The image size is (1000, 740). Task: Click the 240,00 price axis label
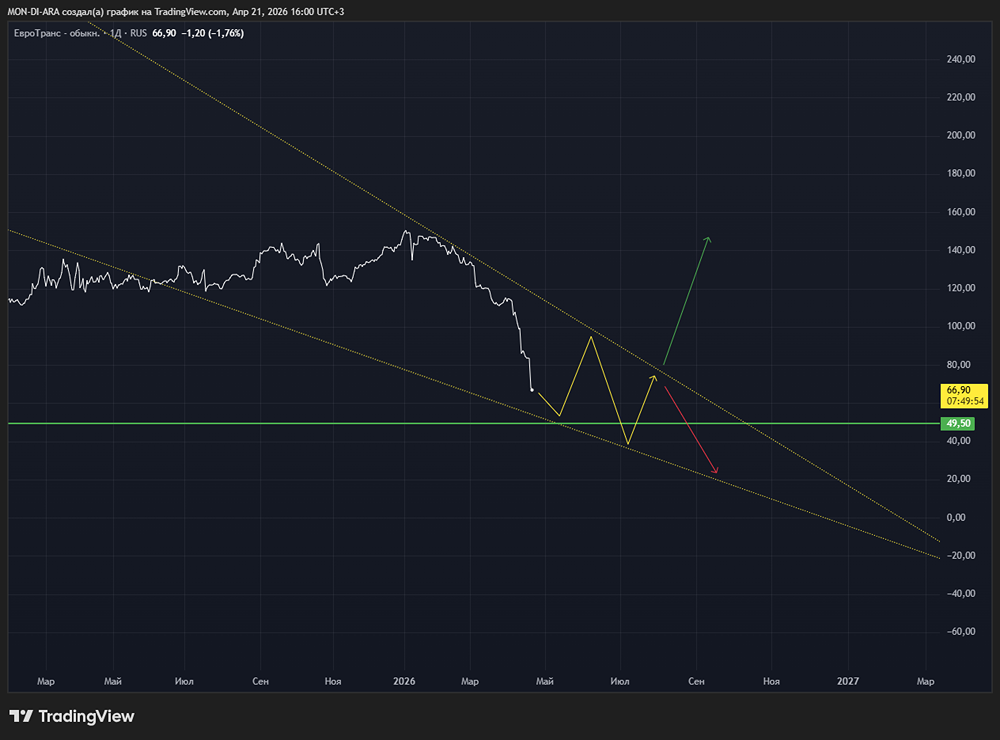(960, 59)
